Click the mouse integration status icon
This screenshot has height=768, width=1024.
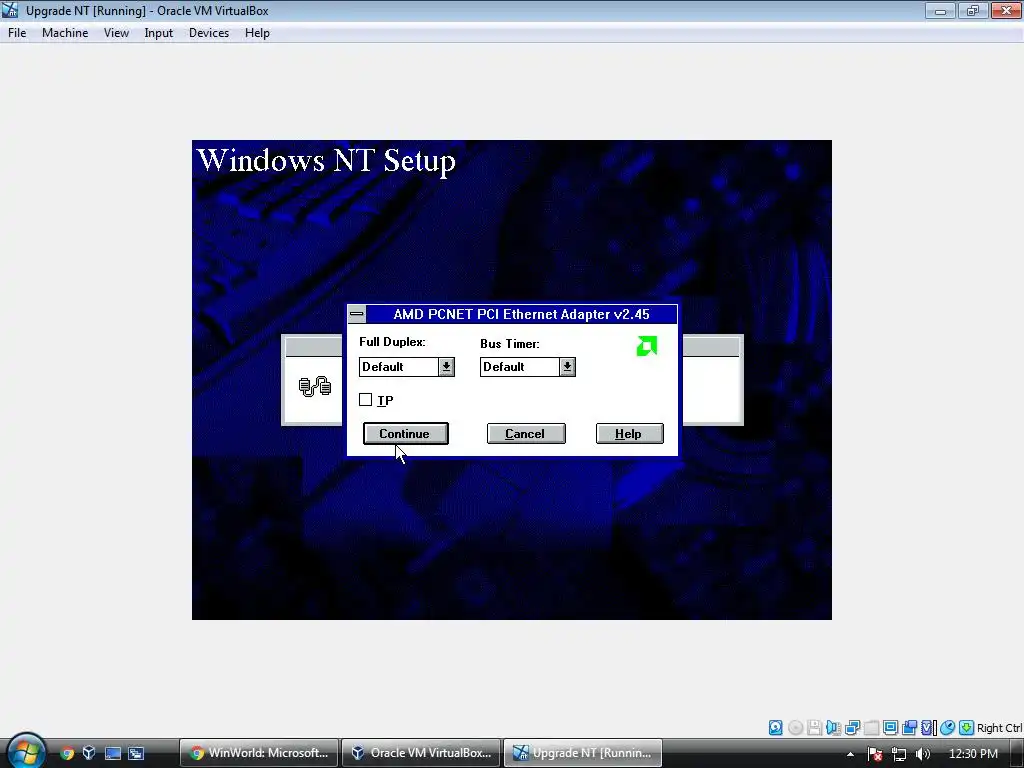948,728
